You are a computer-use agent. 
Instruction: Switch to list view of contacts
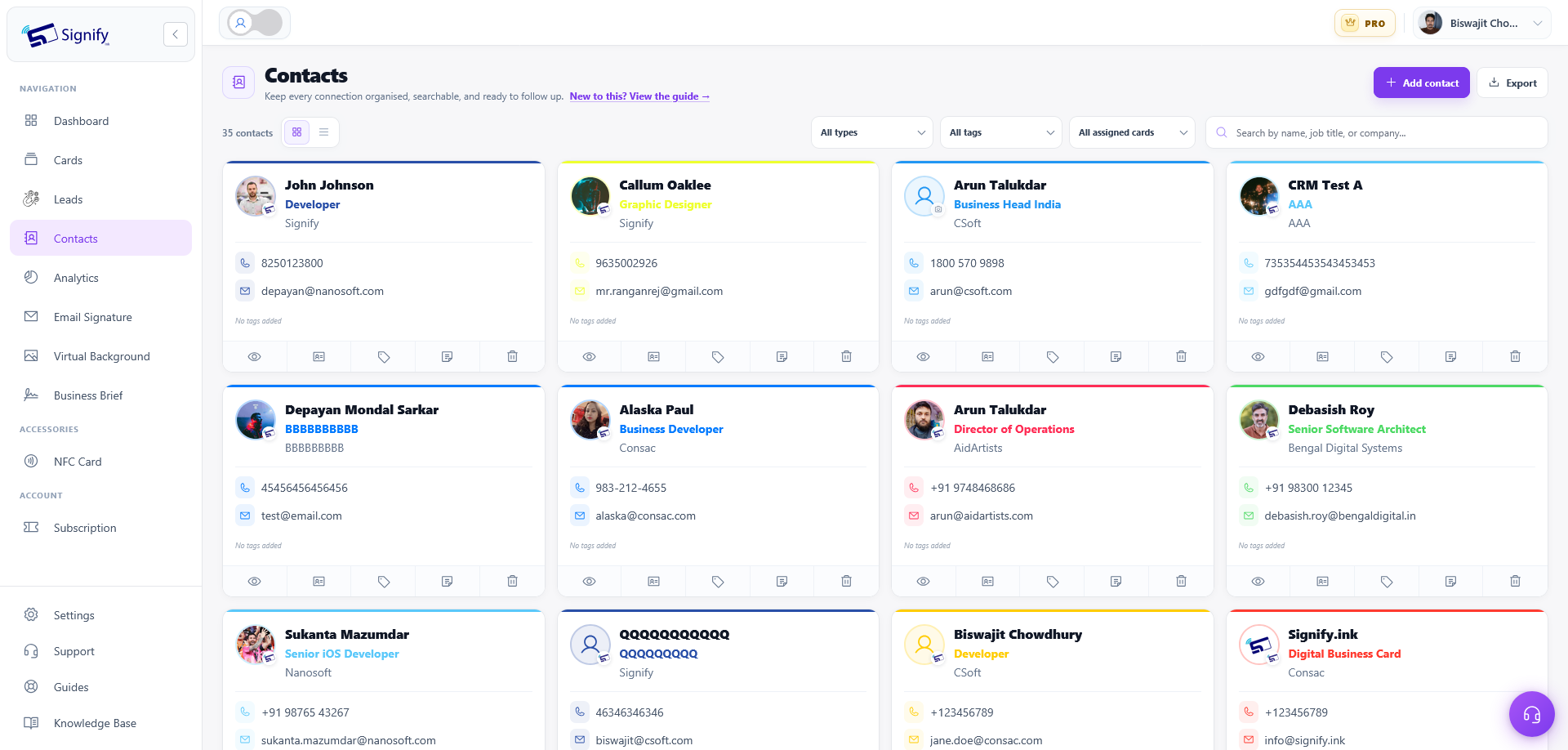click(323, 132)
